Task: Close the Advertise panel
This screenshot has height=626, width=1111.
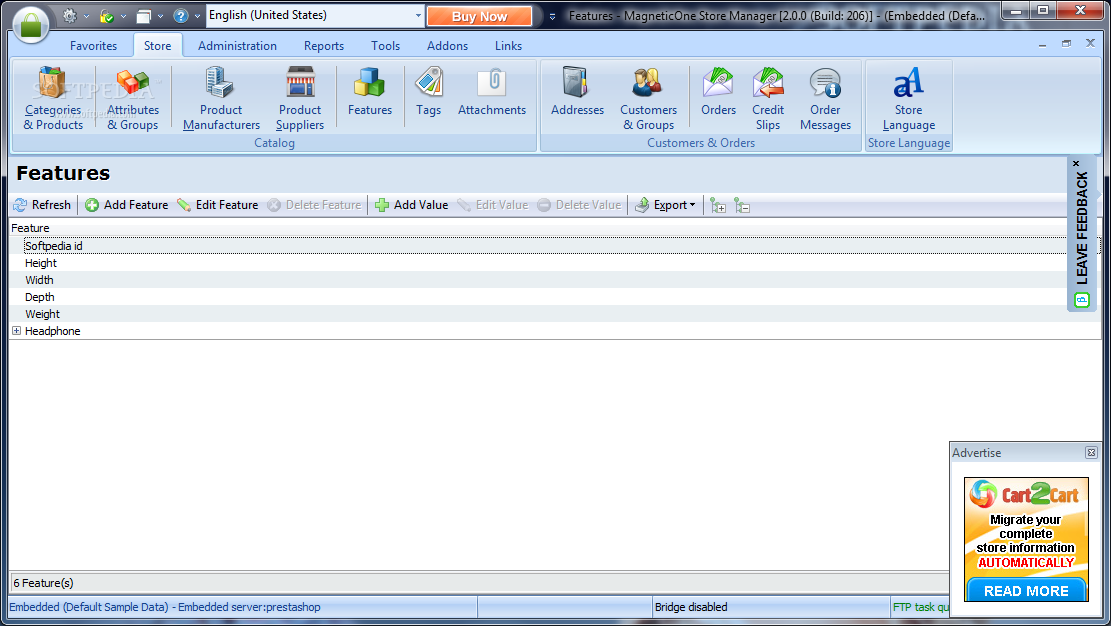Action: pyautogui.click(x=1091, y=452)
